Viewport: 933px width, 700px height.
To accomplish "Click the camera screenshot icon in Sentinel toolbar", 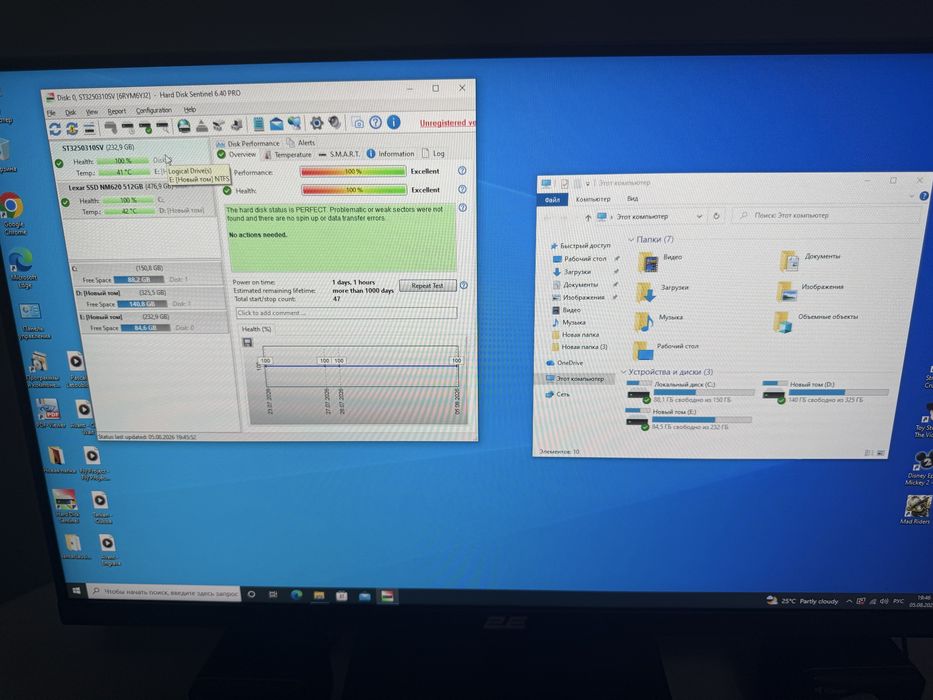I will coord(358,123).
